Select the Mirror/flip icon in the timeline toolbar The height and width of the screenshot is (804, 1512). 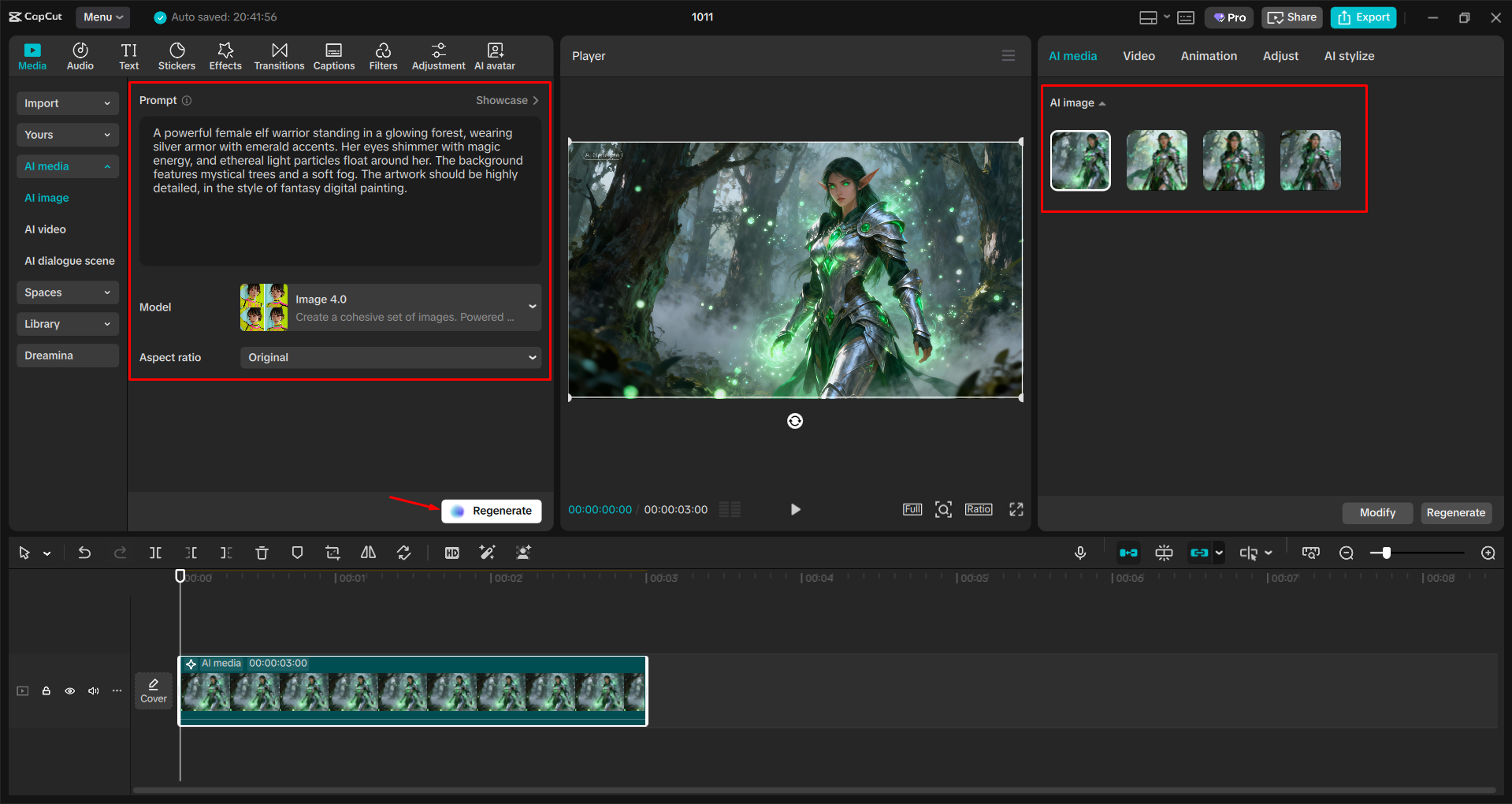[x=367, y=553]
